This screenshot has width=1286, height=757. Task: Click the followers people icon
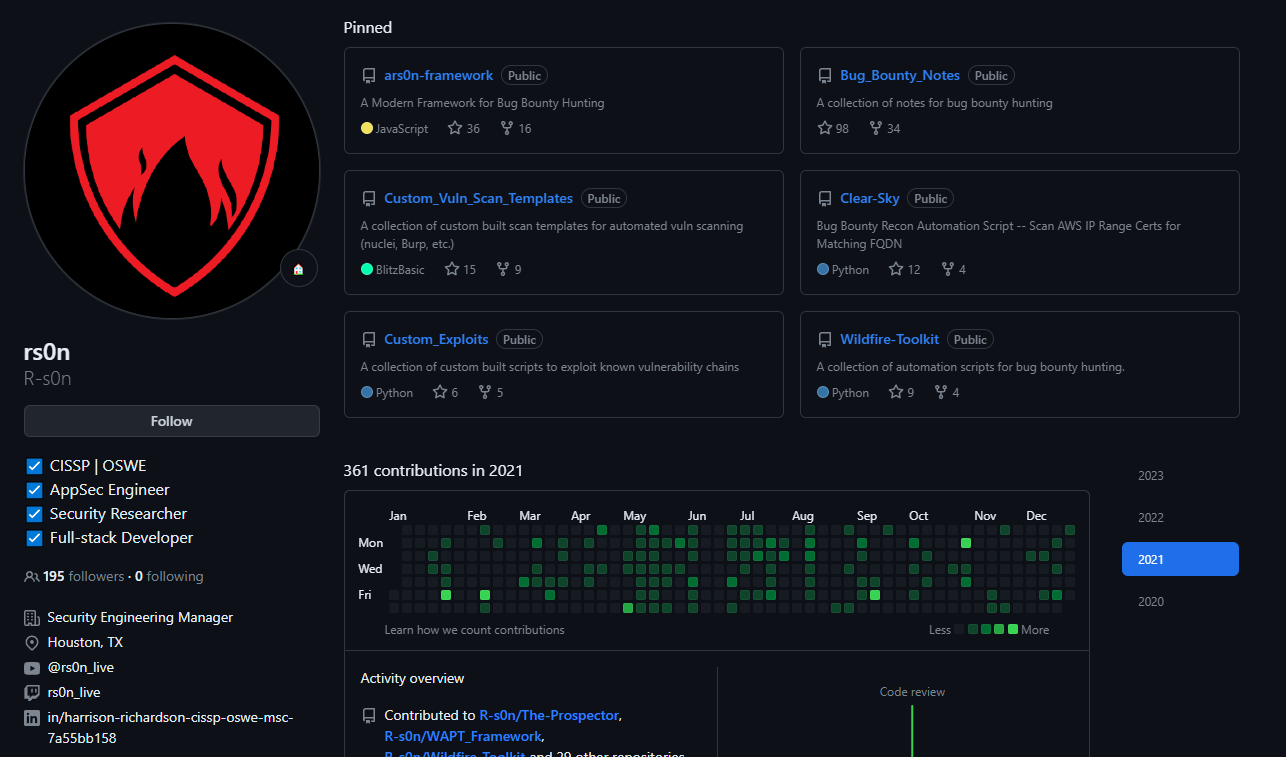(31, 577)
